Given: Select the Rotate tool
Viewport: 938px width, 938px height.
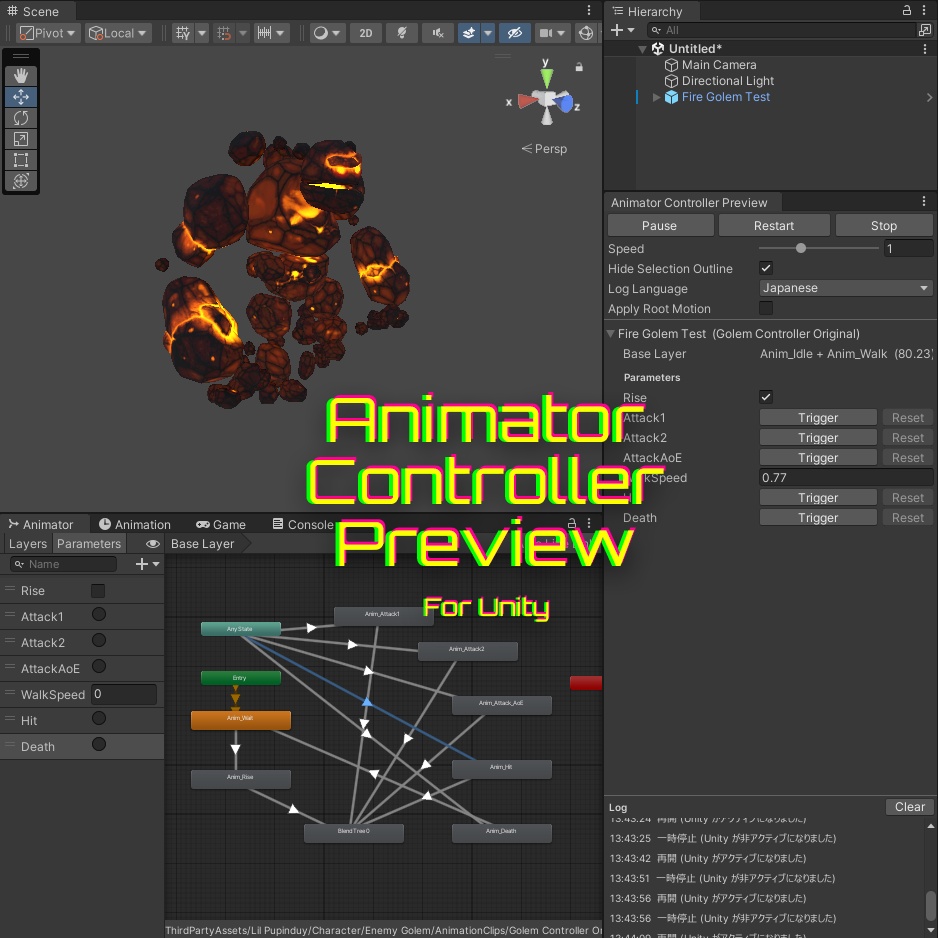Looking at the screenshot, I should (x=21, y=118).
